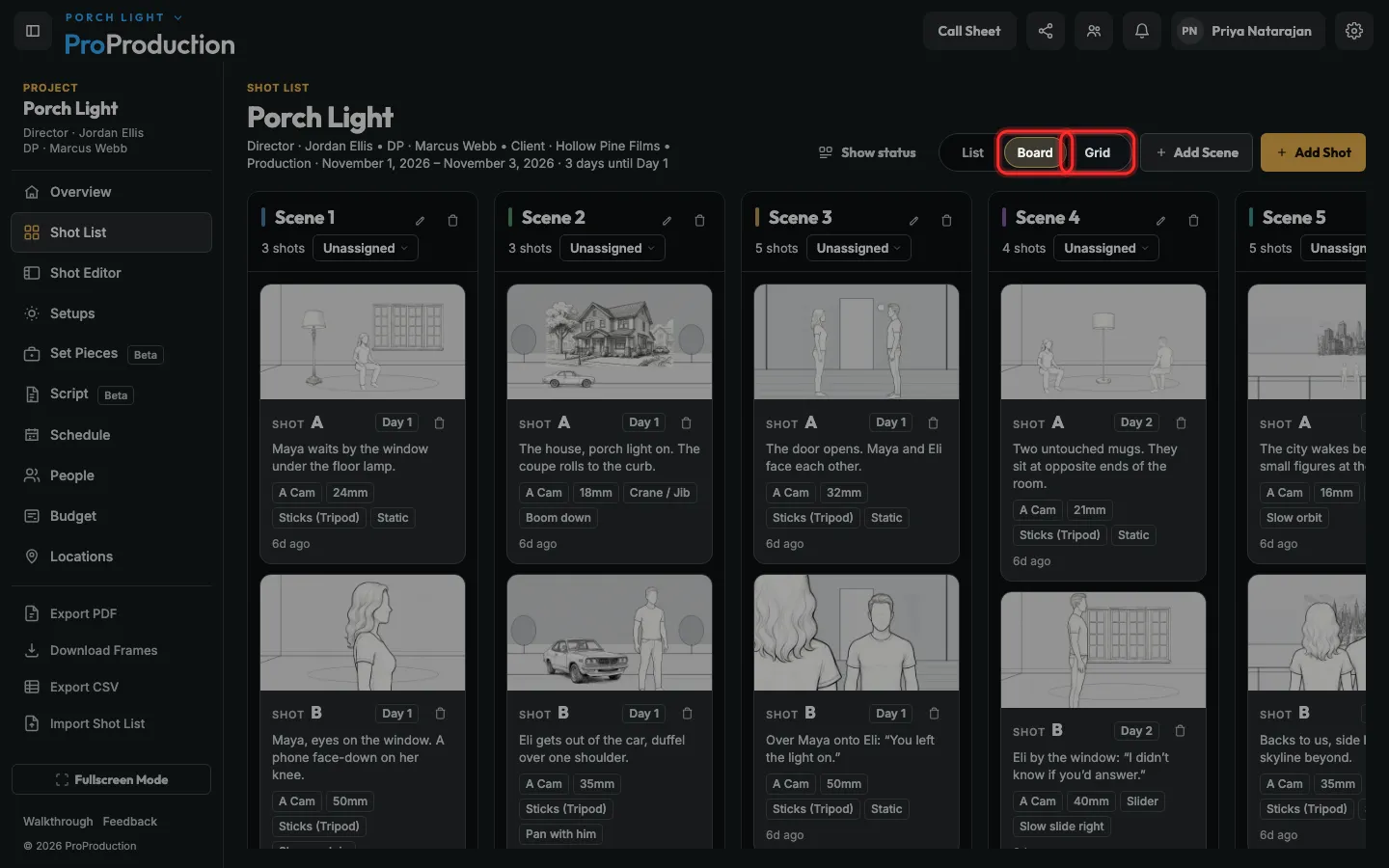1389x868 pixels.
Task: Switch to Board view
Action: pos(1035,152)
